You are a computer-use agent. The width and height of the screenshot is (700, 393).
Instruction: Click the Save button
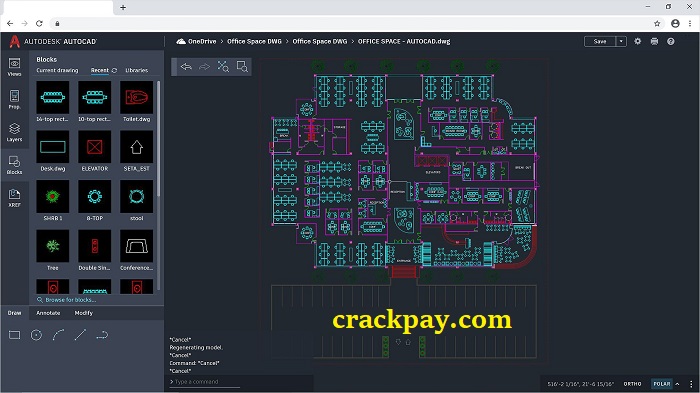coord(600,41)
